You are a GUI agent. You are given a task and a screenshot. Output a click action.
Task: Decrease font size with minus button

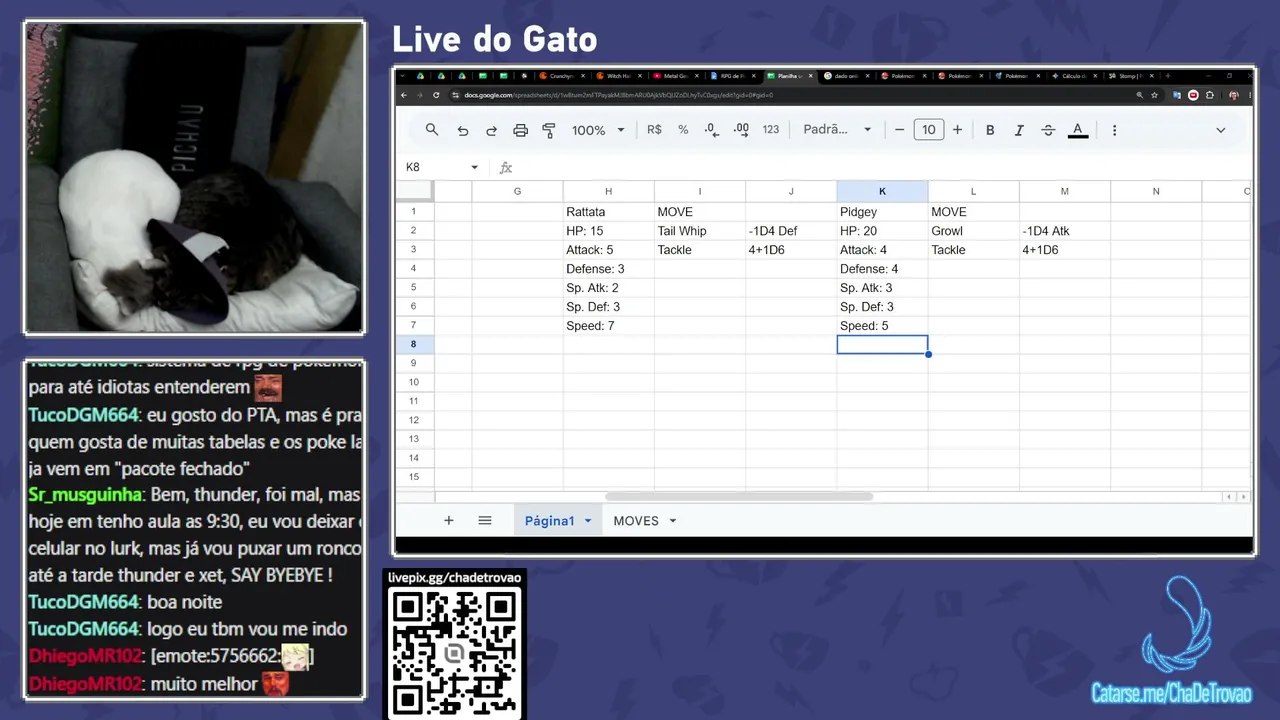pos(899,130)
